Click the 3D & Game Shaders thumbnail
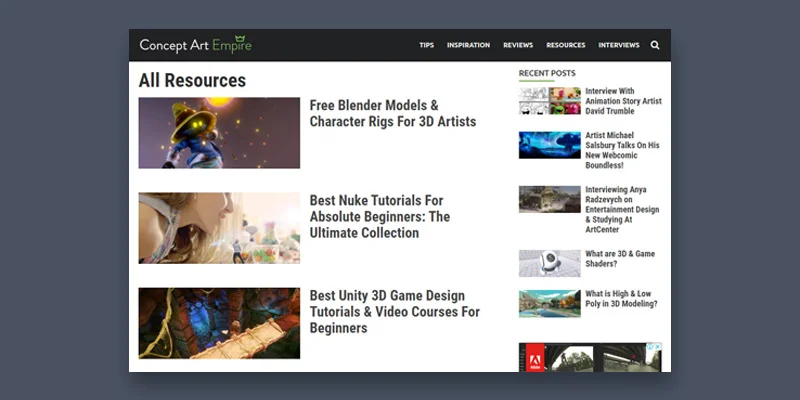800x400 pixels. tap(549, 263)
